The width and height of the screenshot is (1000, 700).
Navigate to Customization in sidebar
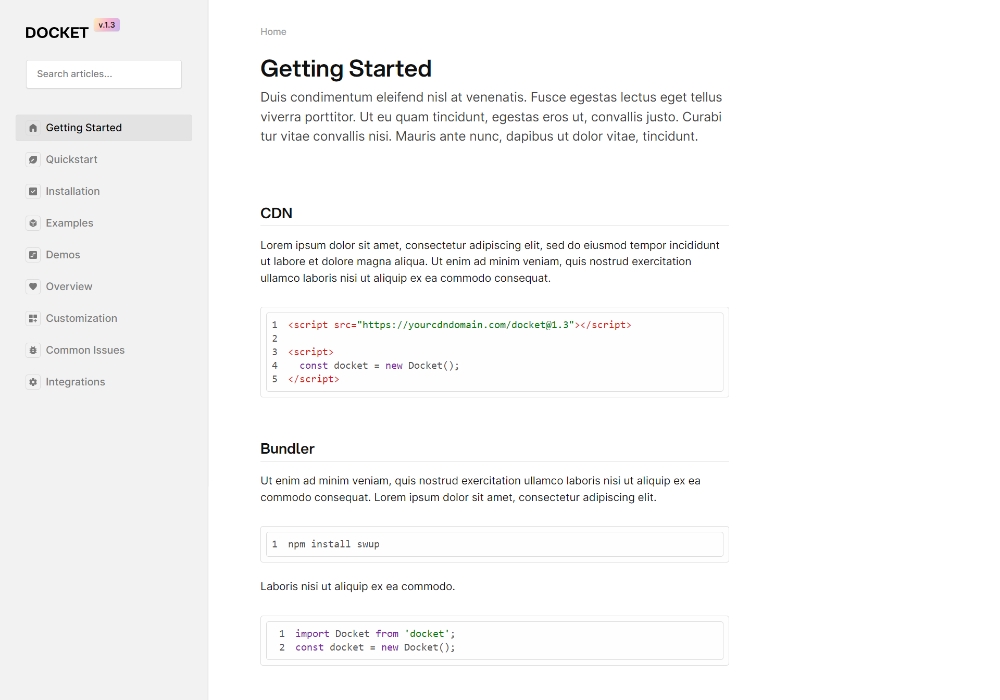pos(104,318)
